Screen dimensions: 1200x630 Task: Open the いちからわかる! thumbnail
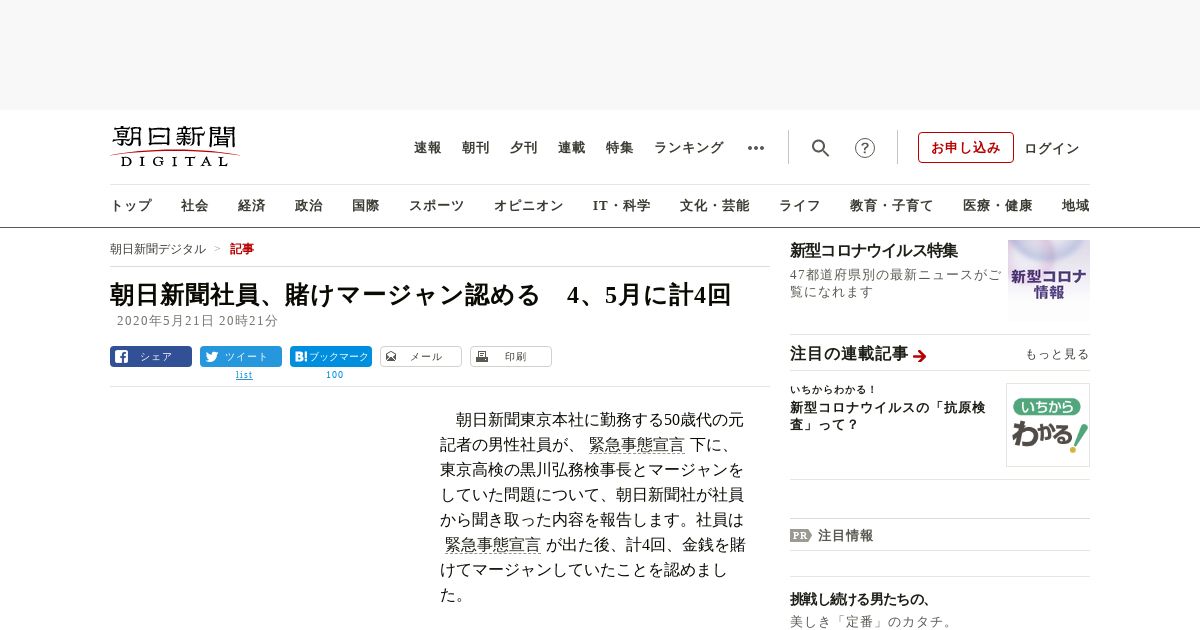pos(1048,425)
